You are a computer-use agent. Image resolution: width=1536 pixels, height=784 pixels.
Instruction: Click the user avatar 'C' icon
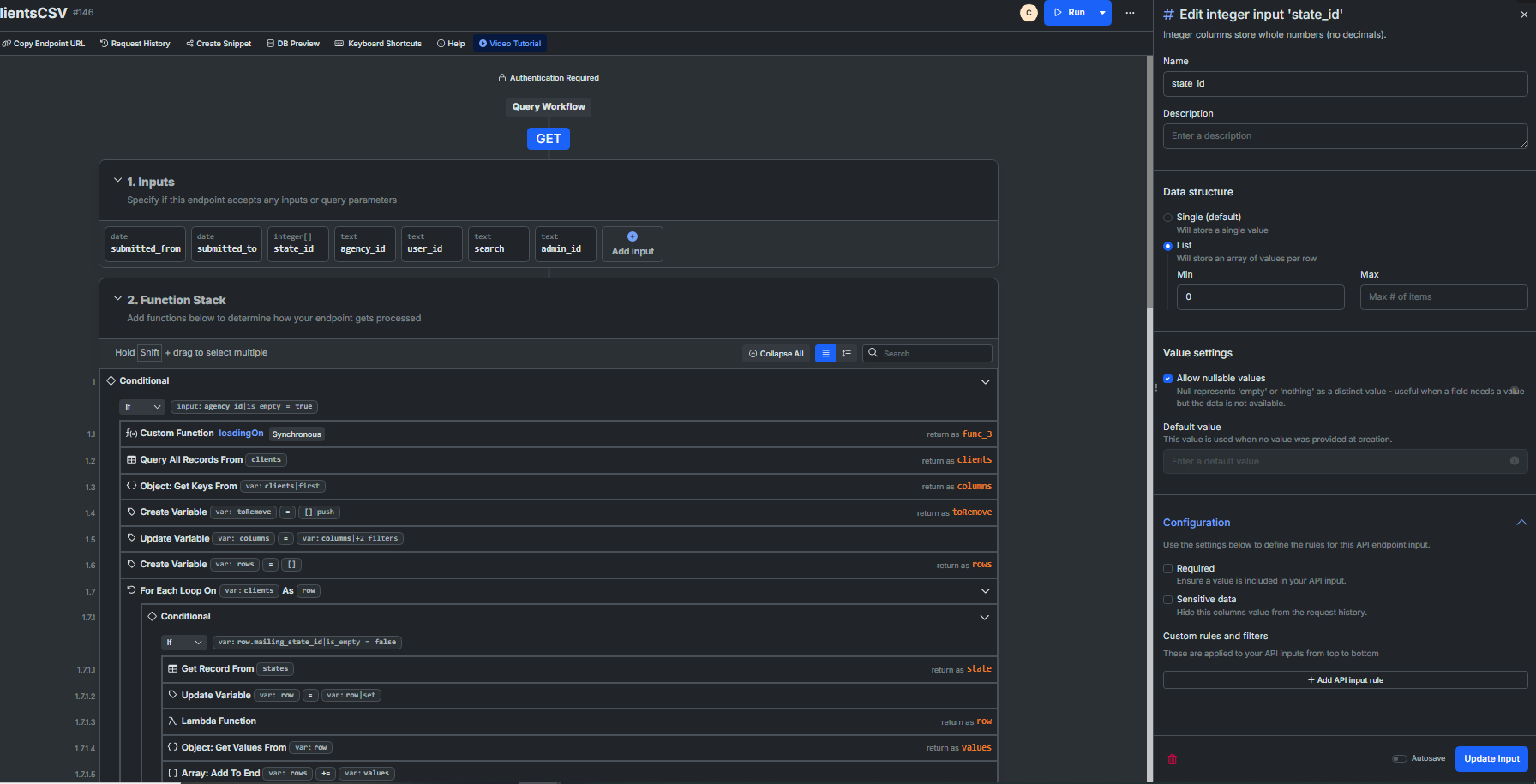pos(1029,13)
